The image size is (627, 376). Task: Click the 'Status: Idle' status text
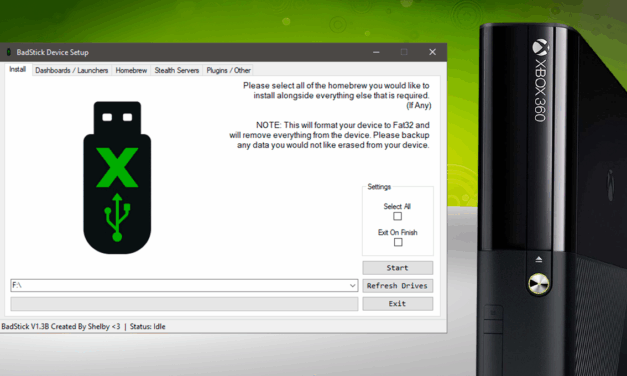[x=148, y=326]
